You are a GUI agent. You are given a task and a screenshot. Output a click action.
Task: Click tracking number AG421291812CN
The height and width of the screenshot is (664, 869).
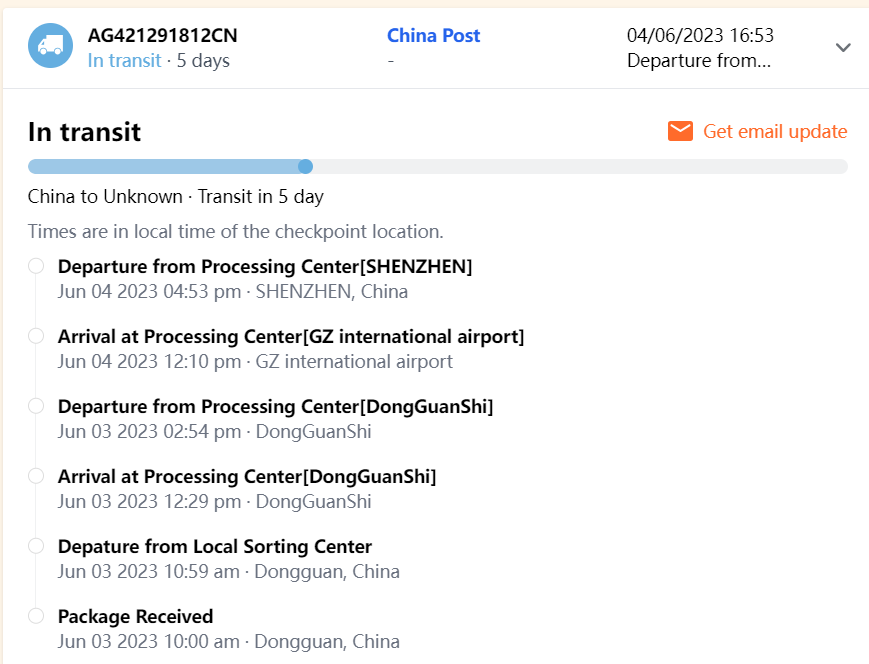point(163,36)
